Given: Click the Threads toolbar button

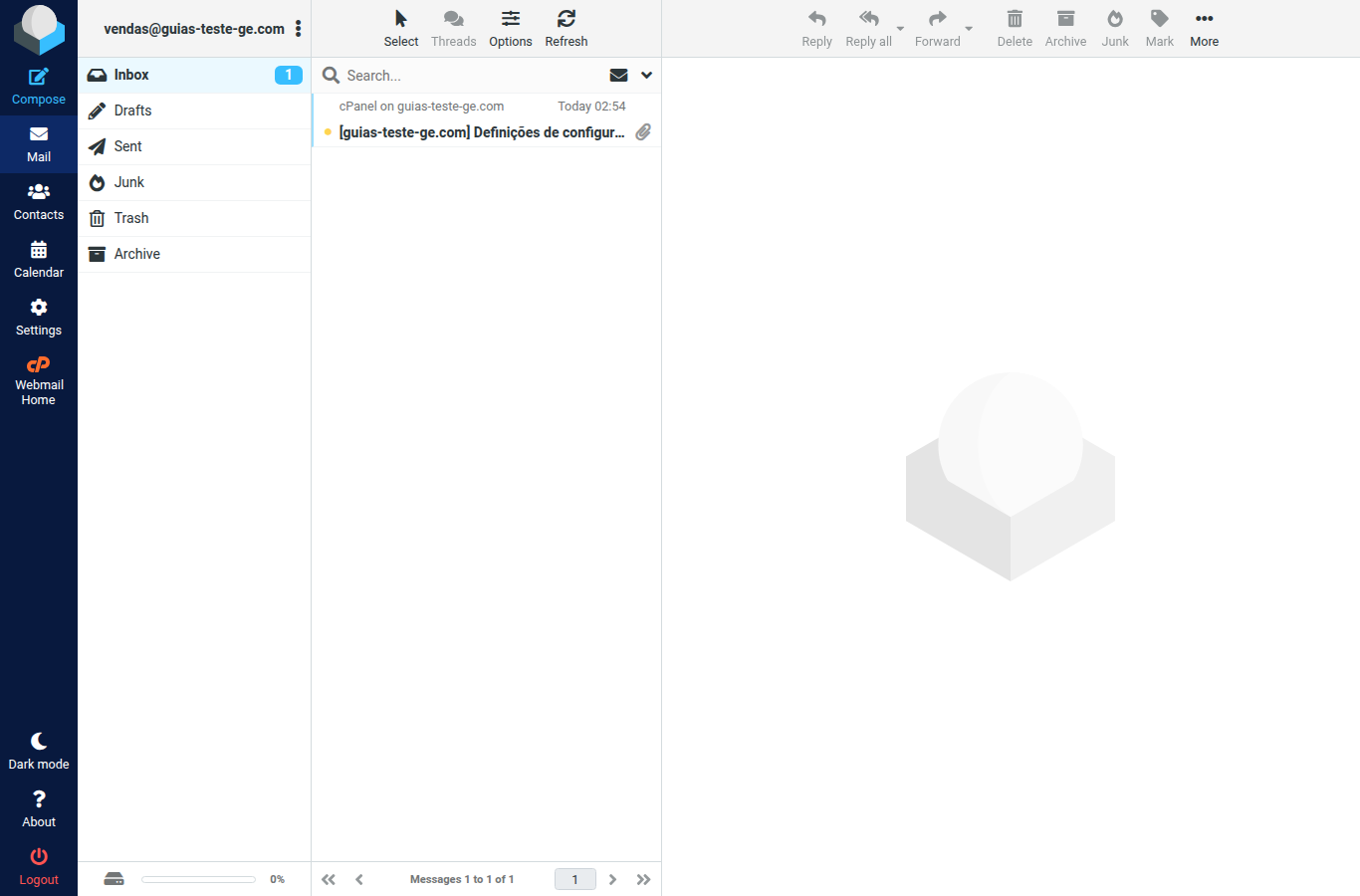Looking at the screenshot, I should 453,29.
